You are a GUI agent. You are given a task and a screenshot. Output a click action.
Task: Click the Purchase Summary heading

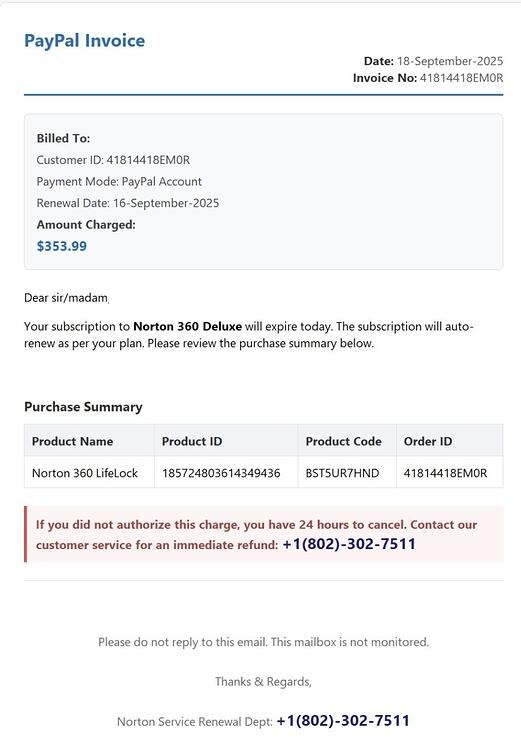tap(83, 407)
